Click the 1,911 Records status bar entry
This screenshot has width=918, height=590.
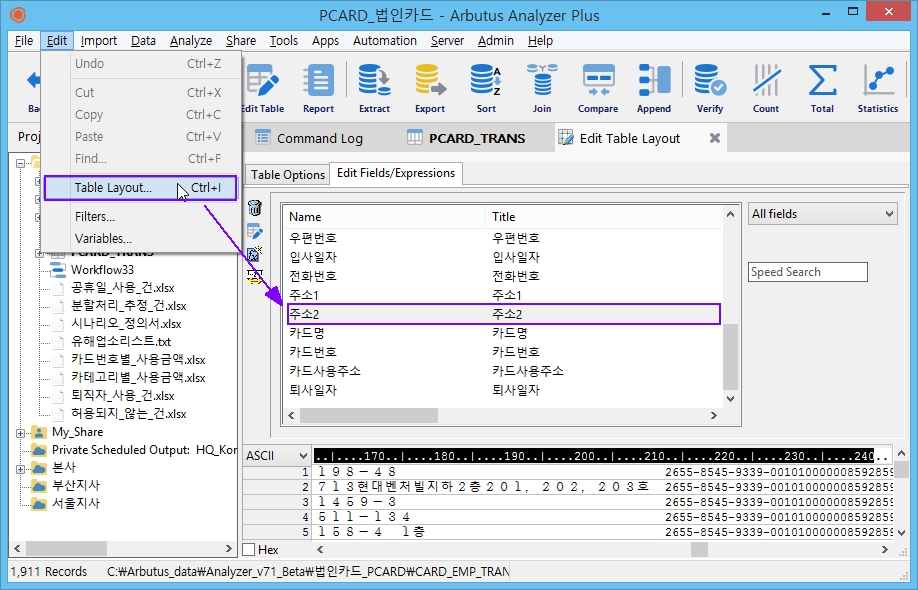point(49,571)
